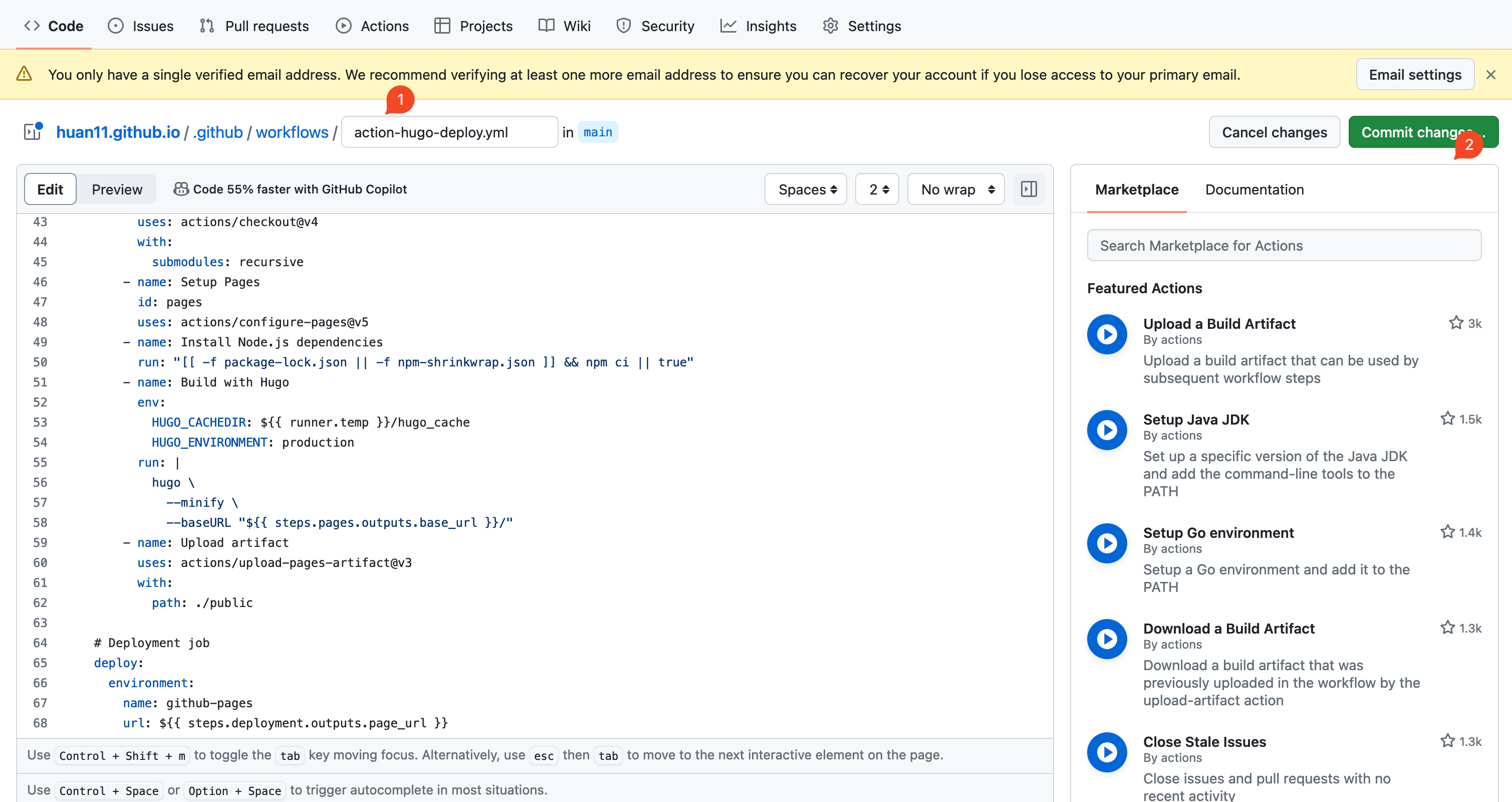Click the star icon for Download a Build Artifact
Screen dimensions: 1512x802
point(1447,628)
